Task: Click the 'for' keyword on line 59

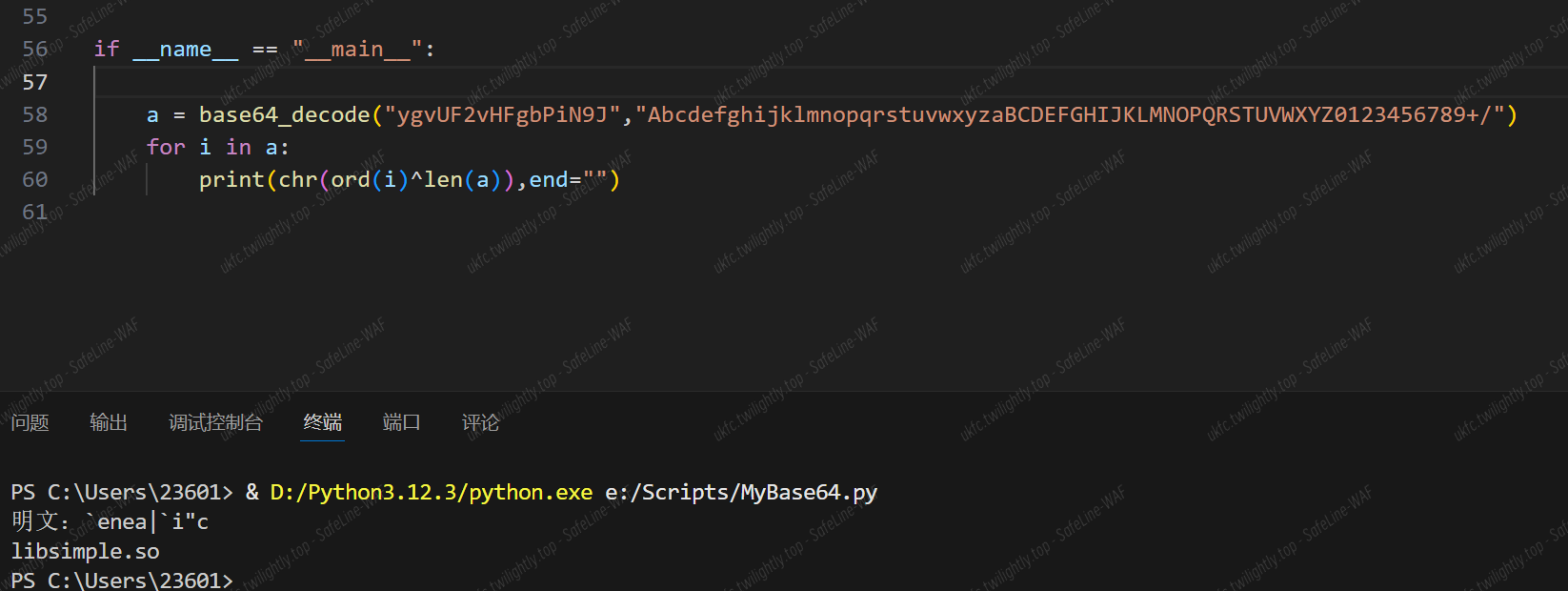Action: tap(166, 147)
